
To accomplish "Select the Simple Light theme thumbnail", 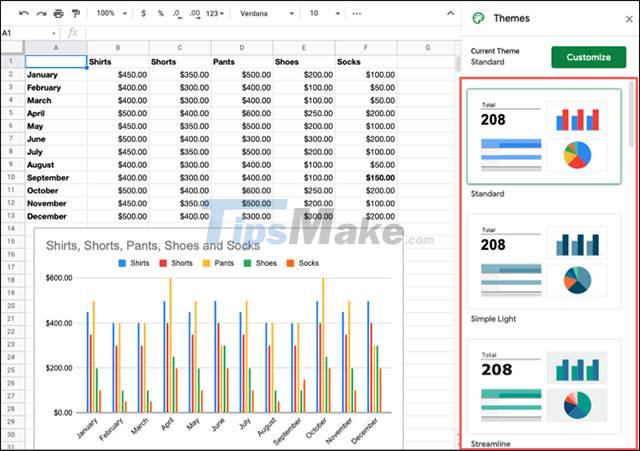I will click(x=544, y=261).
